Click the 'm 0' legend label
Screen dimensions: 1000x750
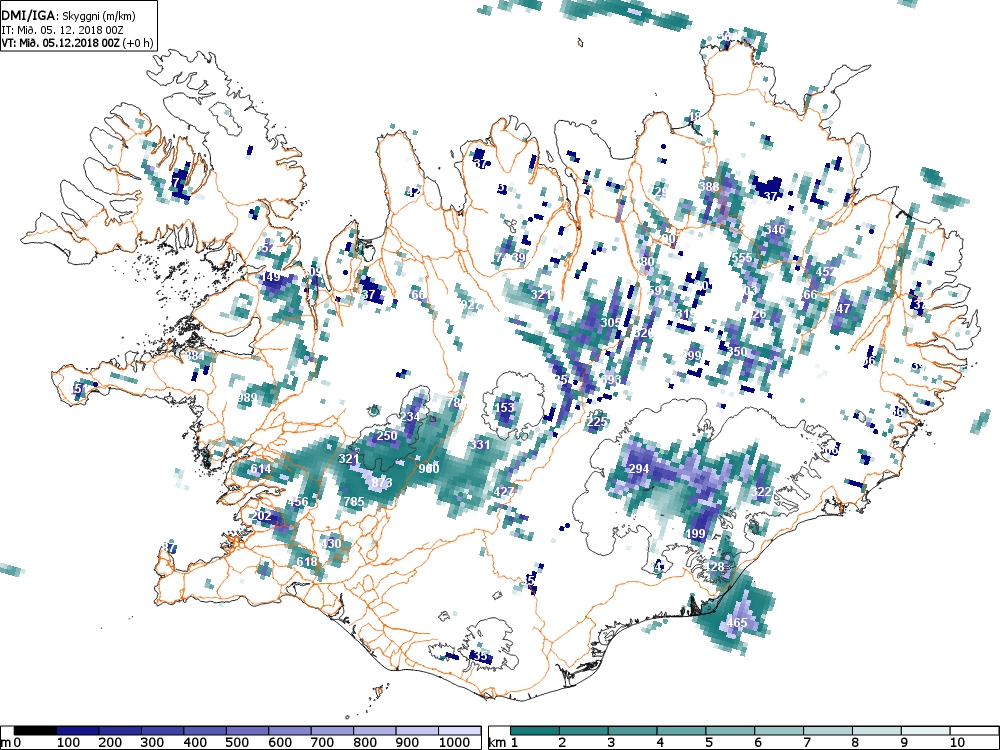pyautogui.click(x=12, y=742)
